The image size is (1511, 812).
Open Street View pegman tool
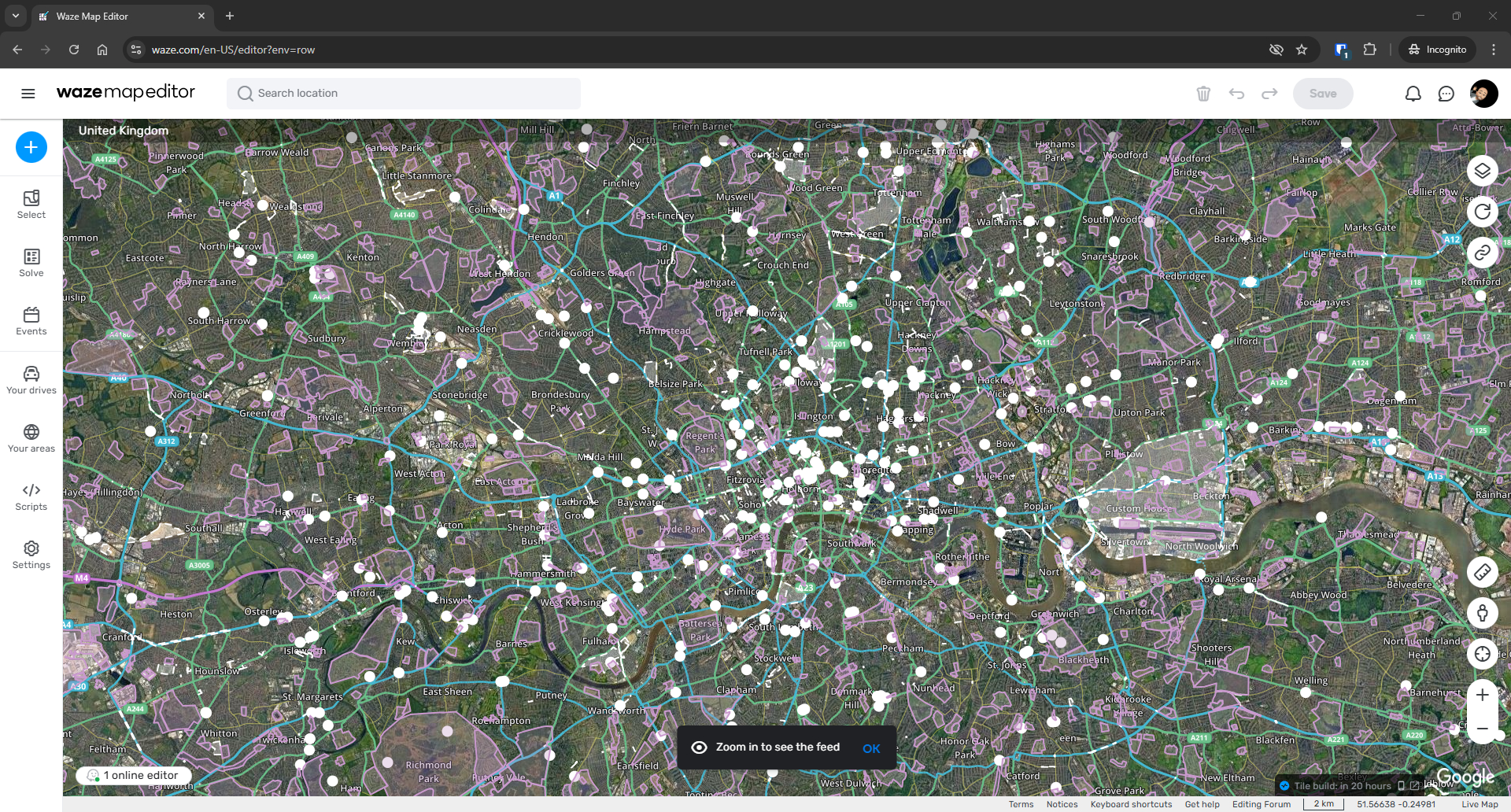(x=1482, y=613)
